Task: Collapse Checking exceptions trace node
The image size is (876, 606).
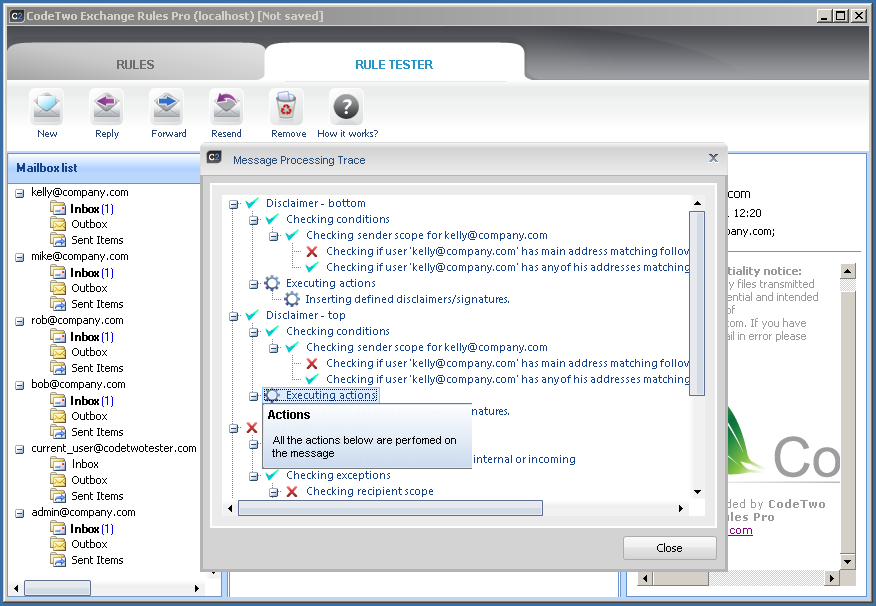Action: click(x=254, y=476)
